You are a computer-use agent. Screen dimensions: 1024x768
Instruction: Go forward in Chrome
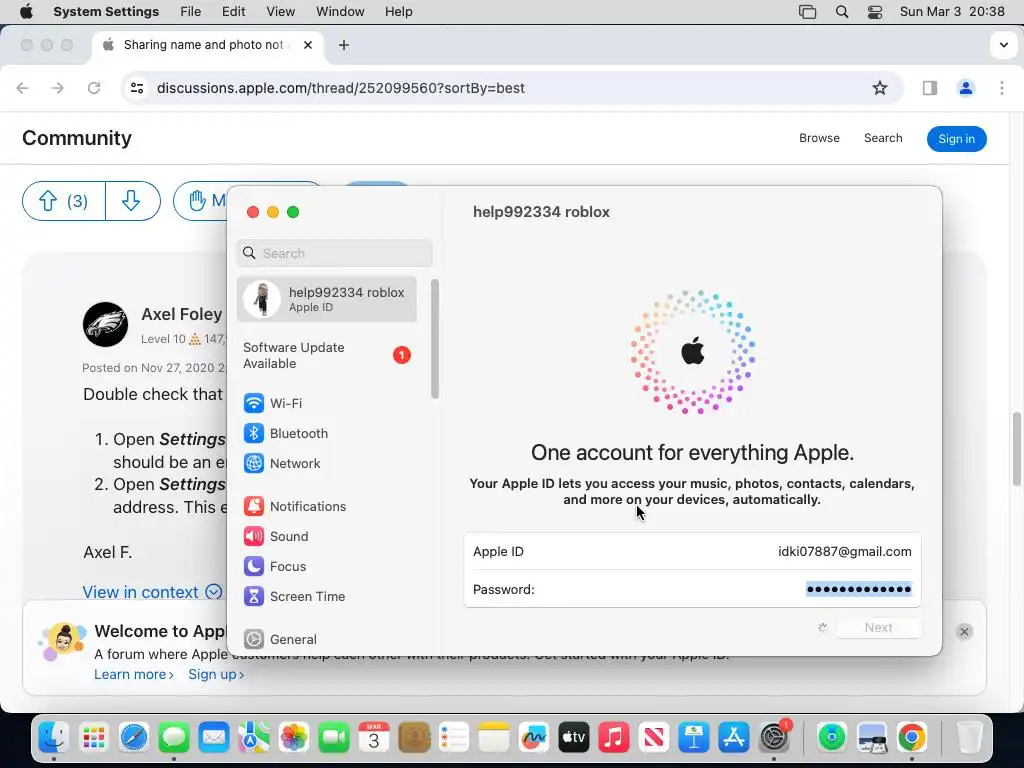click(x=58, y=88)
